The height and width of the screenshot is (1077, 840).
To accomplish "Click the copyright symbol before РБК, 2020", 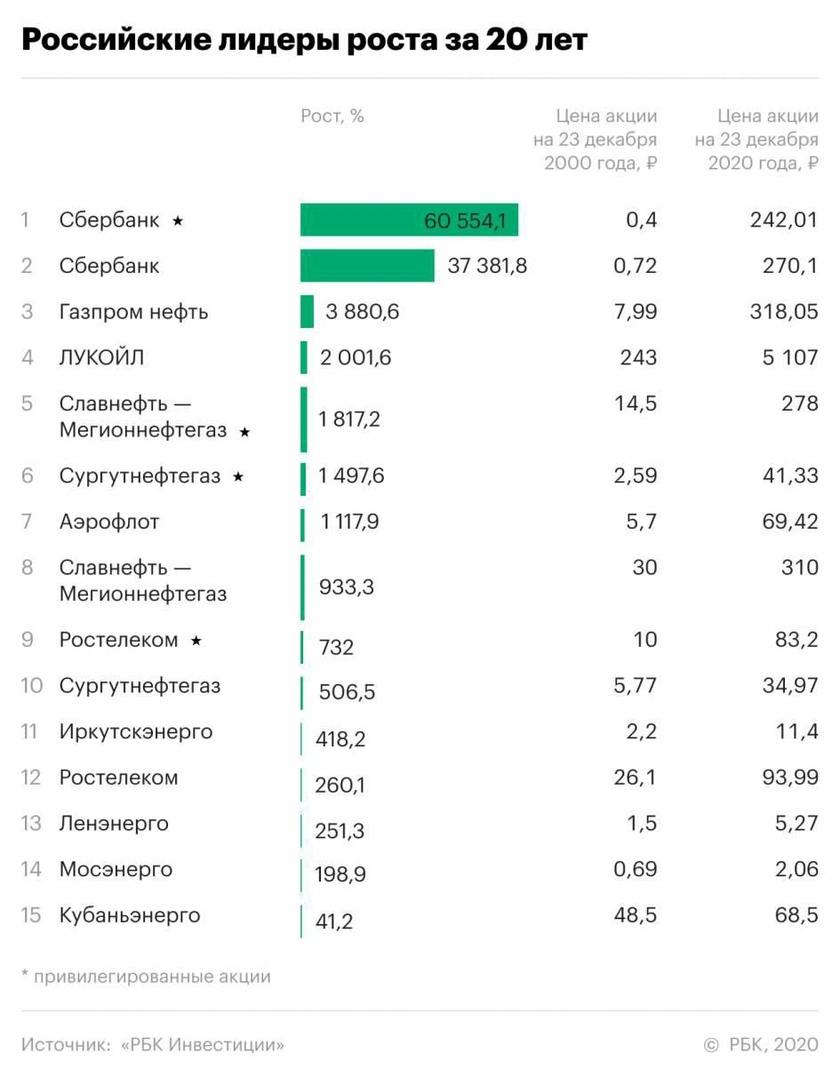I will click(x=711, y=1045).
